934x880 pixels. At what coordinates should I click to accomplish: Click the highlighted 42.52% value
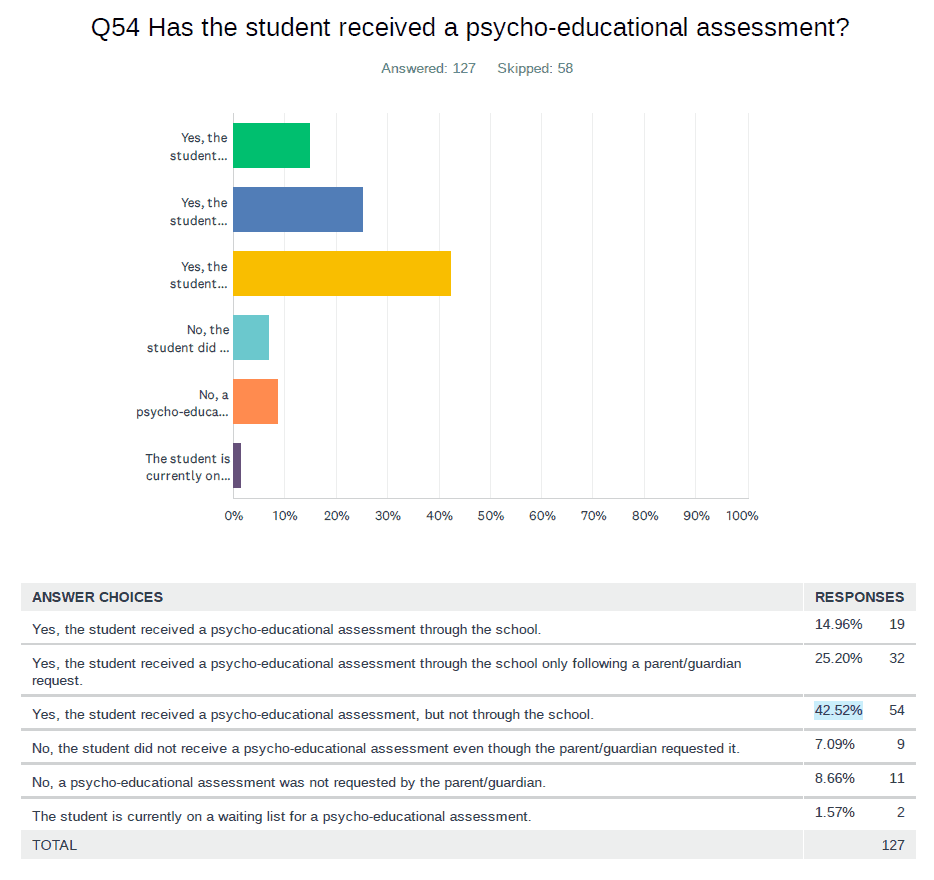coord(838,710)
